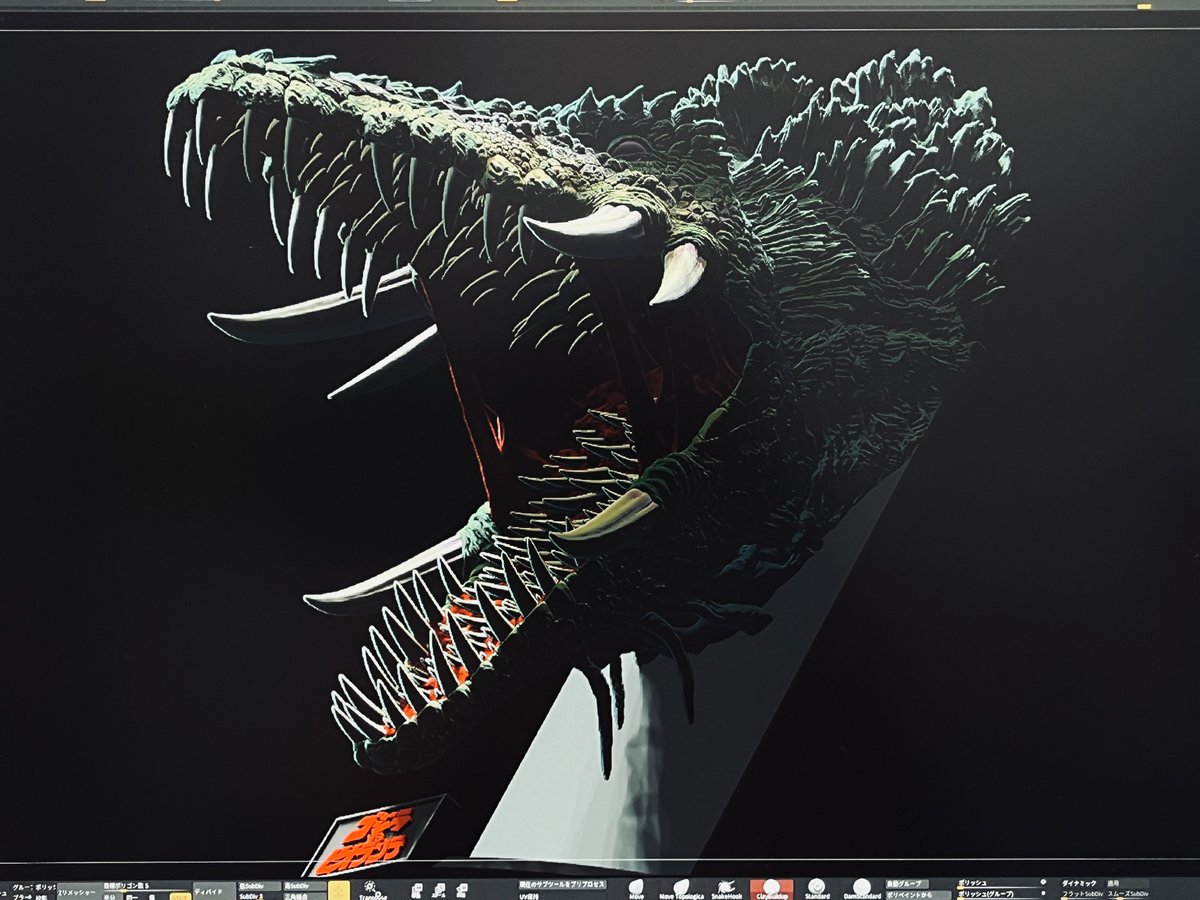
Task: Click the first icon right of Transpose
Action: pos(417,890)
